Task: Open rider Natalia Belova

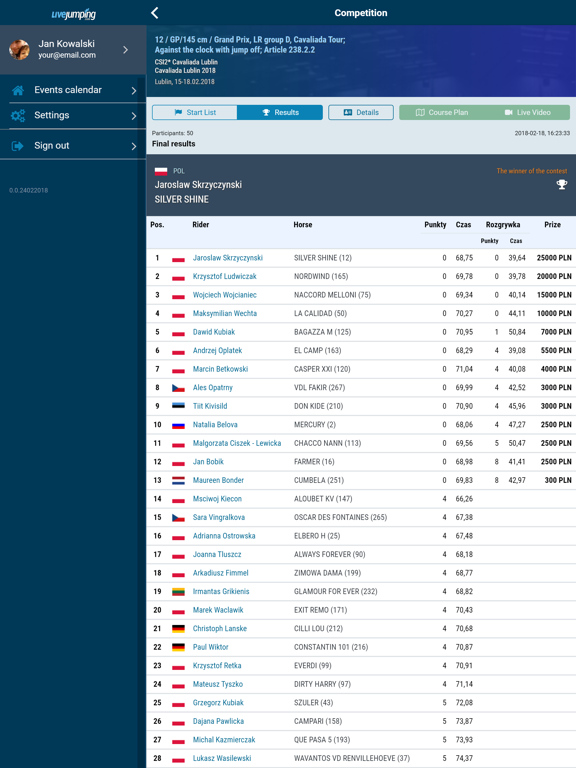Action: (x=215, y=425)
